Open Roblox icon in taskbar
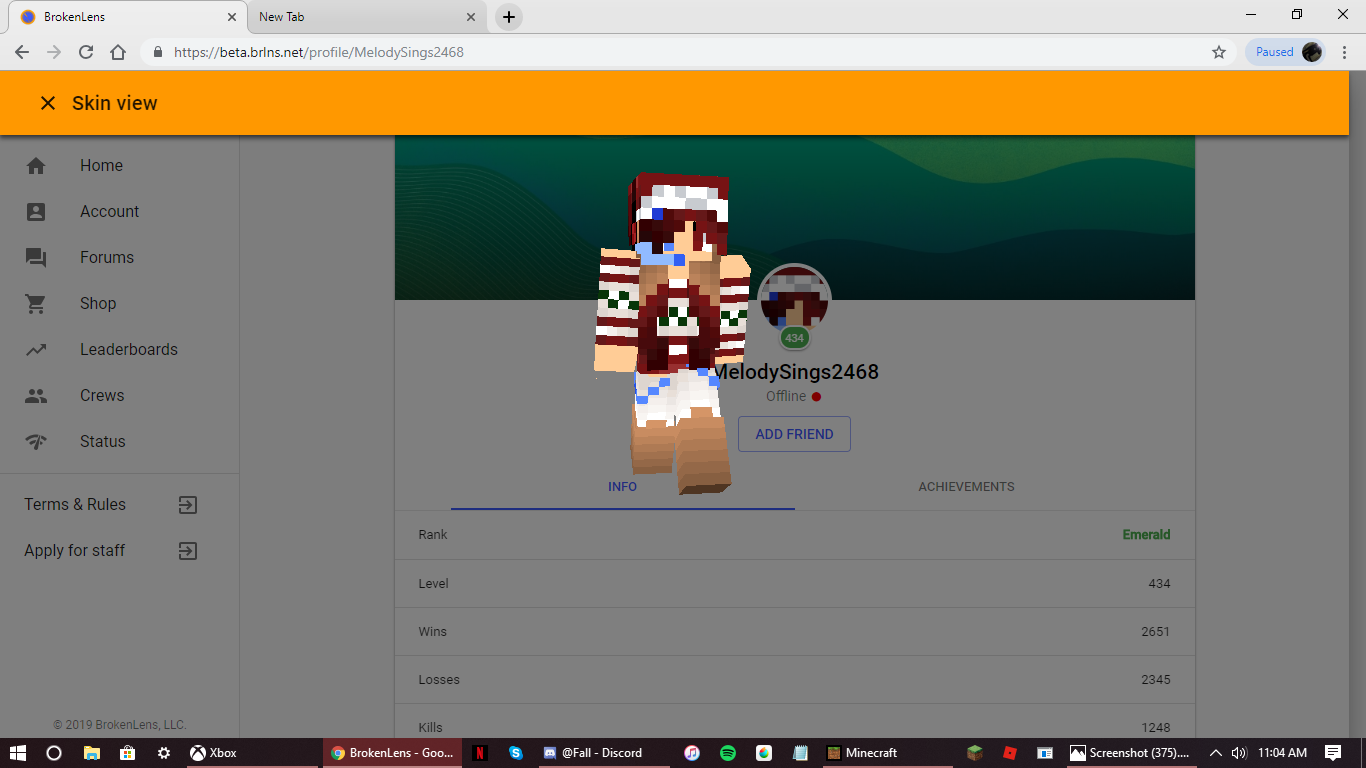The image size is (1366, 768). (1010, 753)
